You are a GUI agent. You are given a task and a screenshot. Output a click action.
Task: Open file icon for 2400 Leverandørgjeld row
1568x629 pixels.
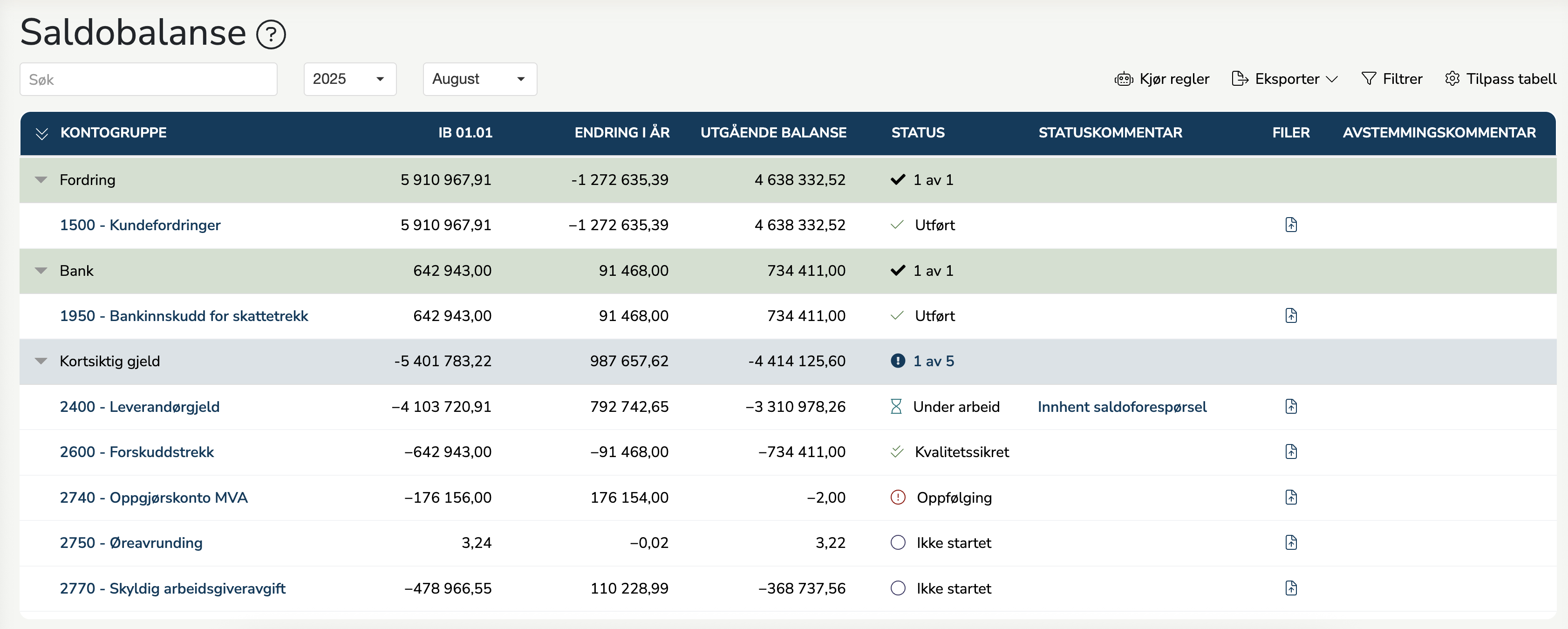[x=1291, y=406]
